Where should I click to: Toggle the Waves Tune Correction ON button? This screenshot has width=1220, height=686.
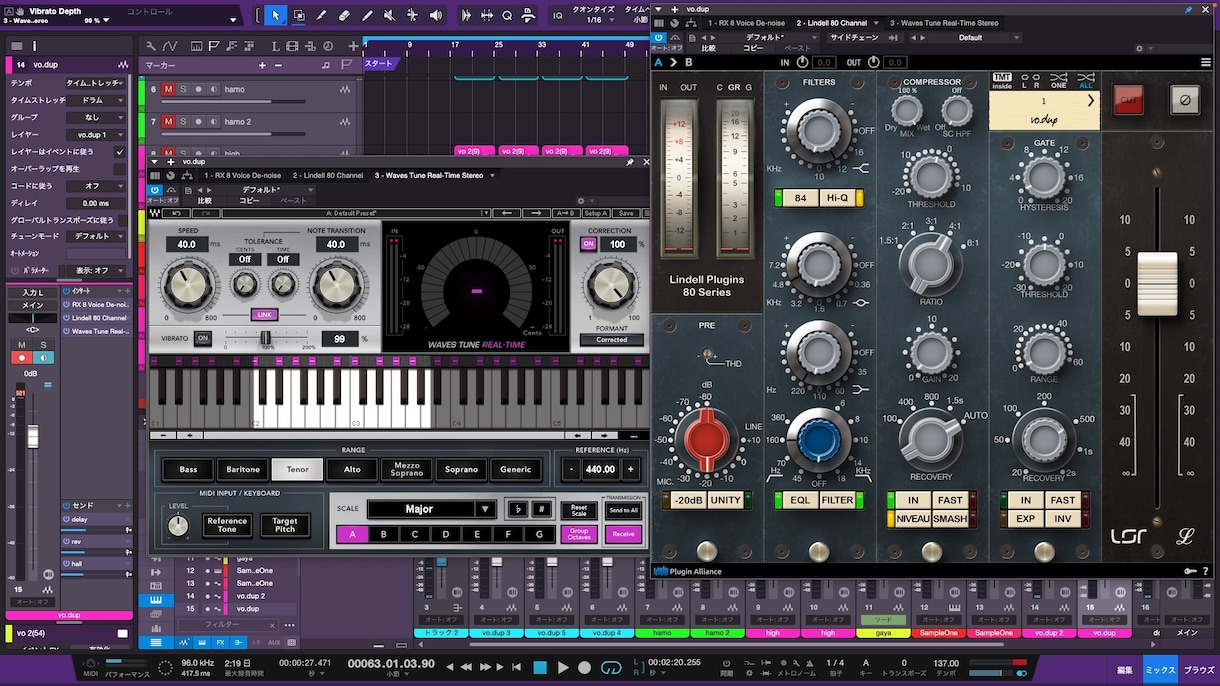coord(589,244)
